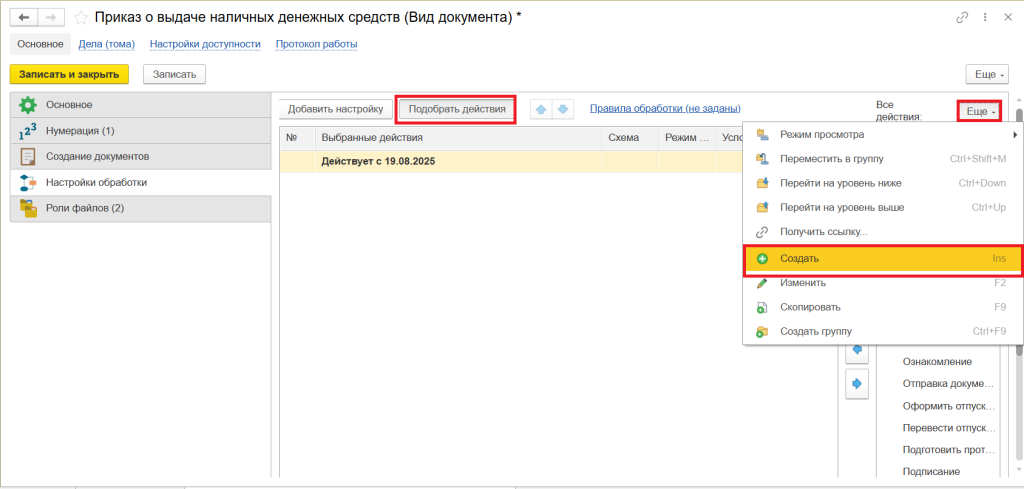Click the copy link chain icon in title bar
Screen dimensions: 1024x489
coord(962,18)
